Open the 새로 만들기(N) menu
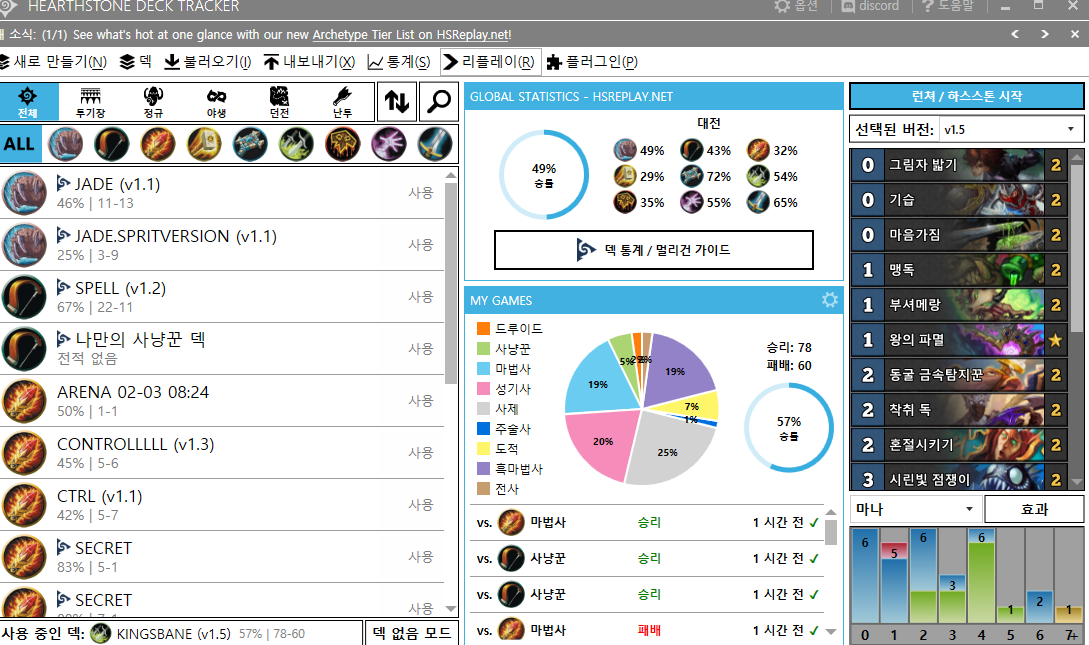The width and height of the screenshot is (1089, 645). pyautogui.click(x=53, y=62)
